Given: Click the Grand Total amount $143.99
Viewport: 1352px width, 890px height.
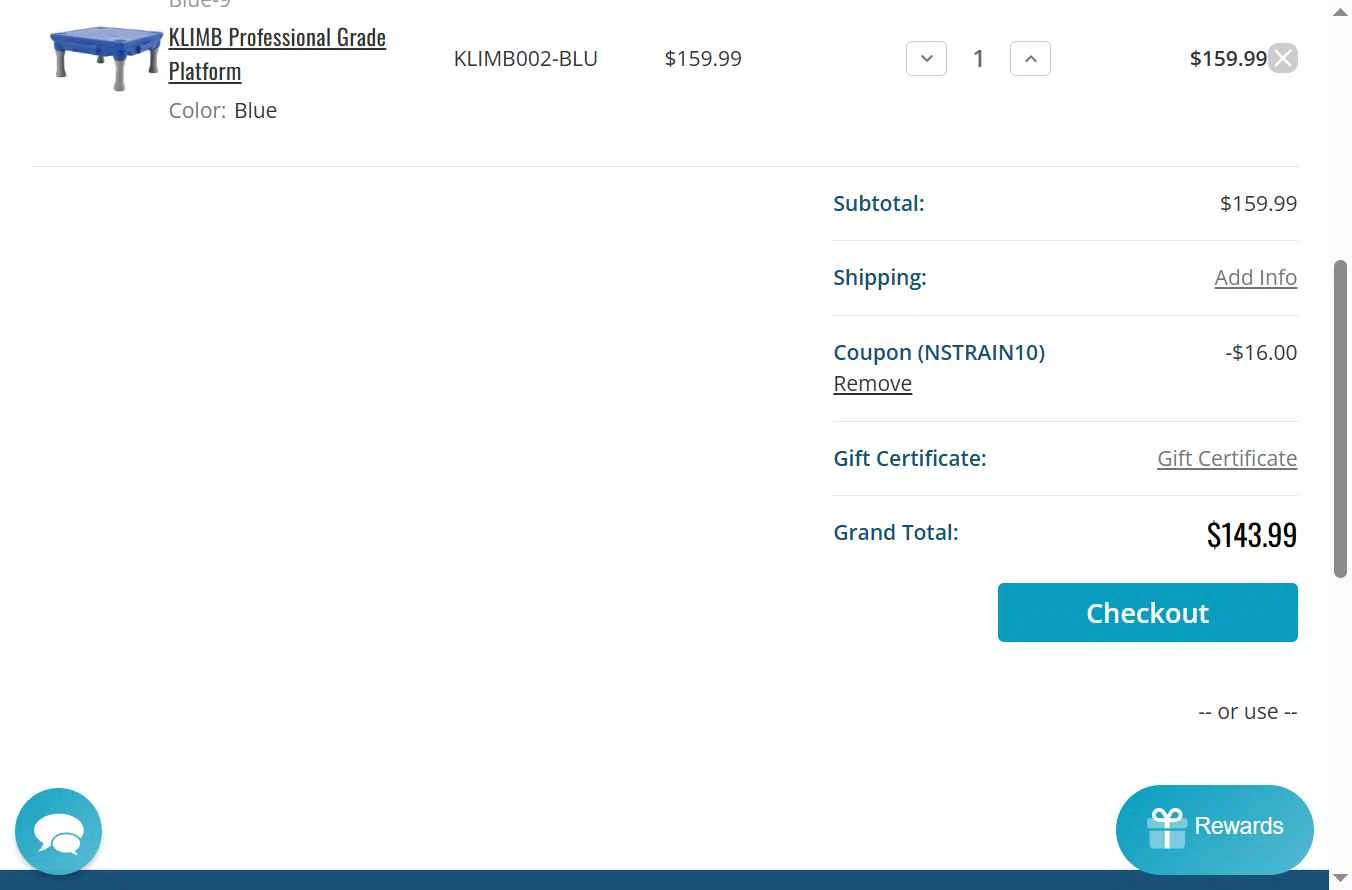Looking at the screenshot, I should (x=1251, y=534).
